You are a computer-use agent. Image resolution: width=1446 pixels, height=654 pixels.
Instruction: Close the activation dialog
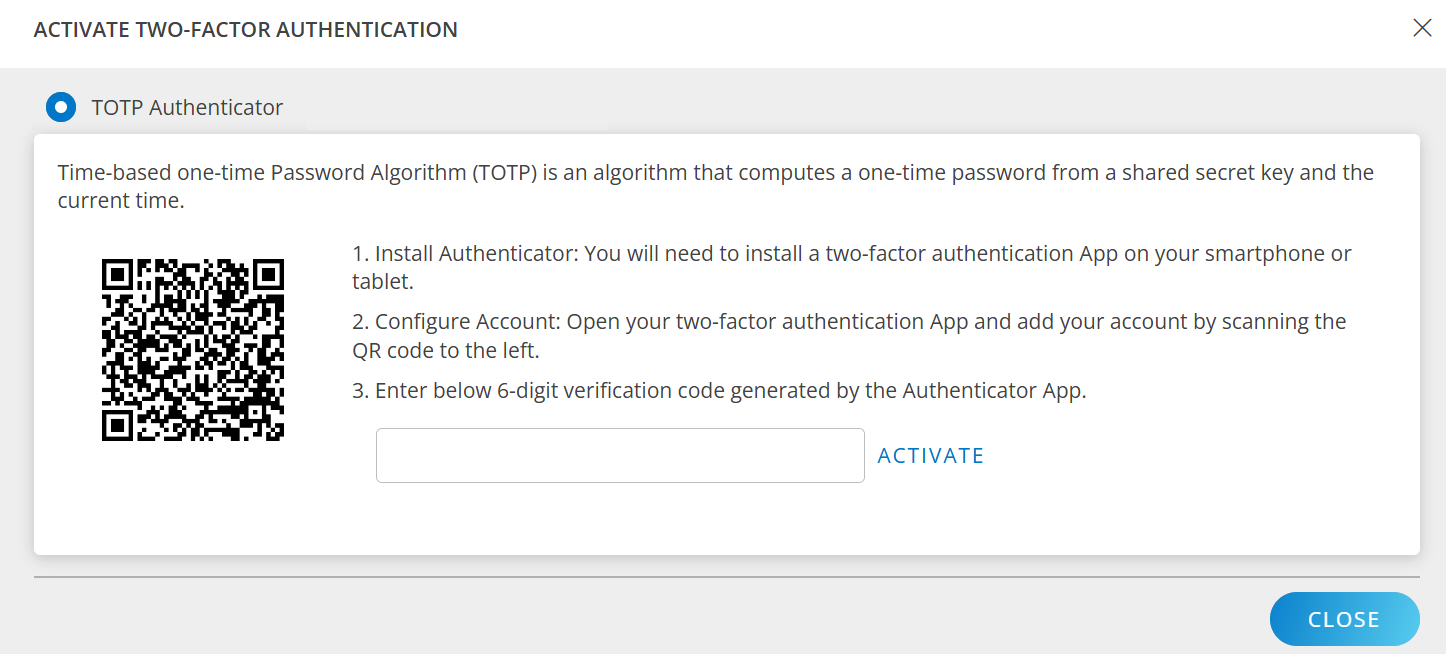coord(1344,619)
